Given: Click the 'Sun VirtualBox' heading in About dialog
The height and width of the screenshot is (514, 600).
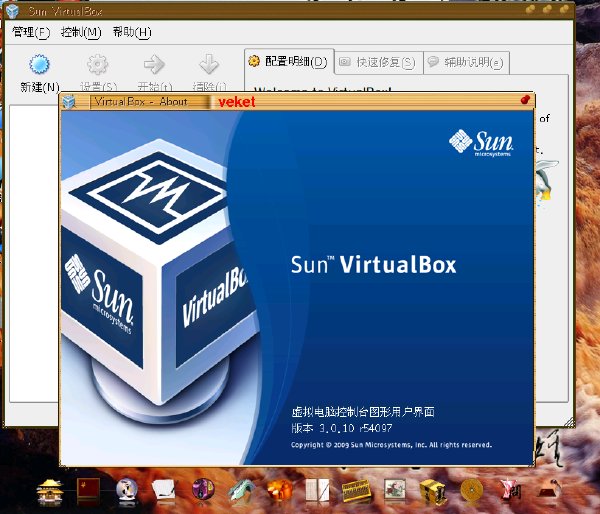Looking at the screenshot, I should [x=373, y=264].
